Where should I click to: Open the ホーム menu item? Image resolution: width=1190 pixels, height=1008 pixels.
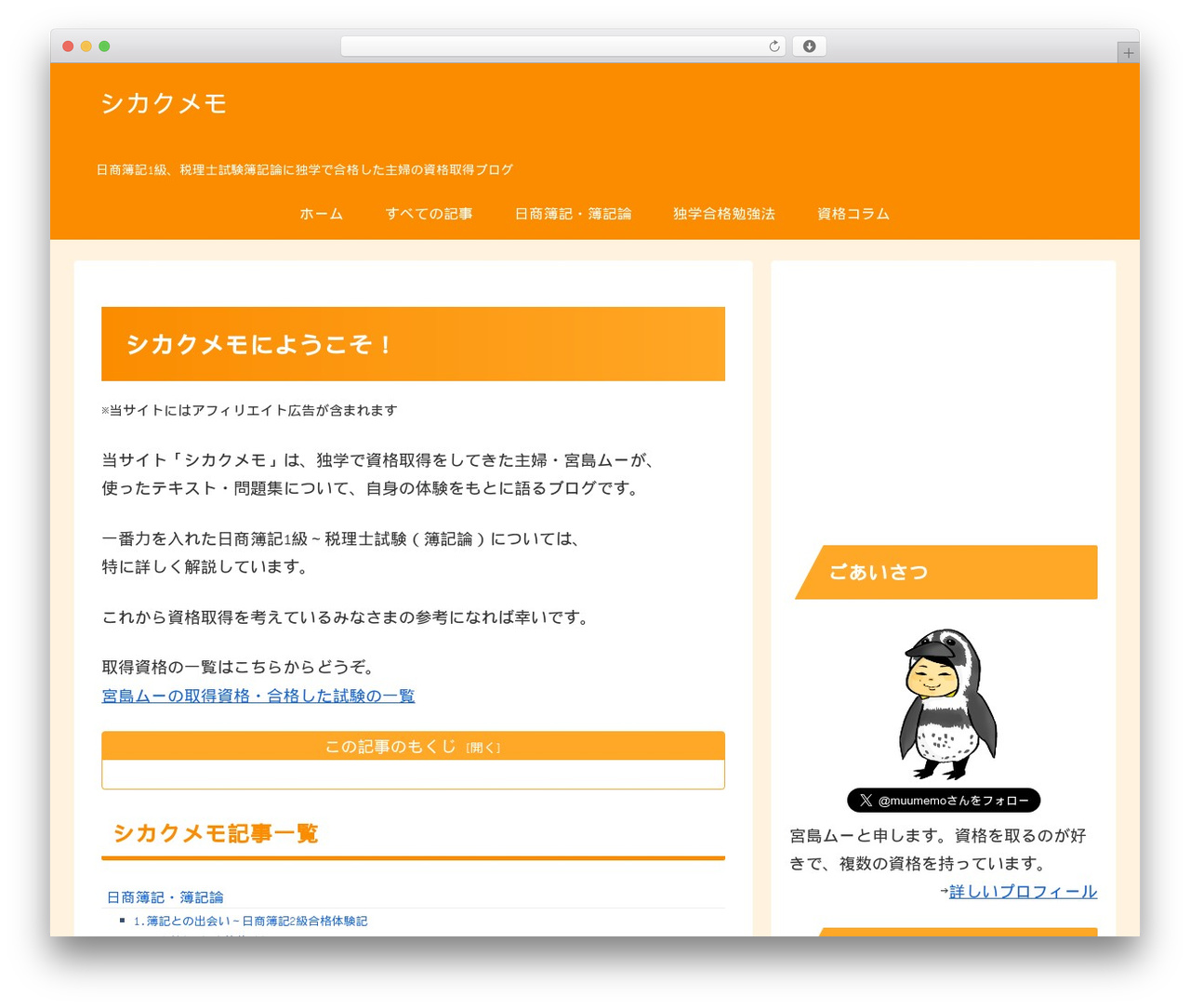[x=322, y=214]
